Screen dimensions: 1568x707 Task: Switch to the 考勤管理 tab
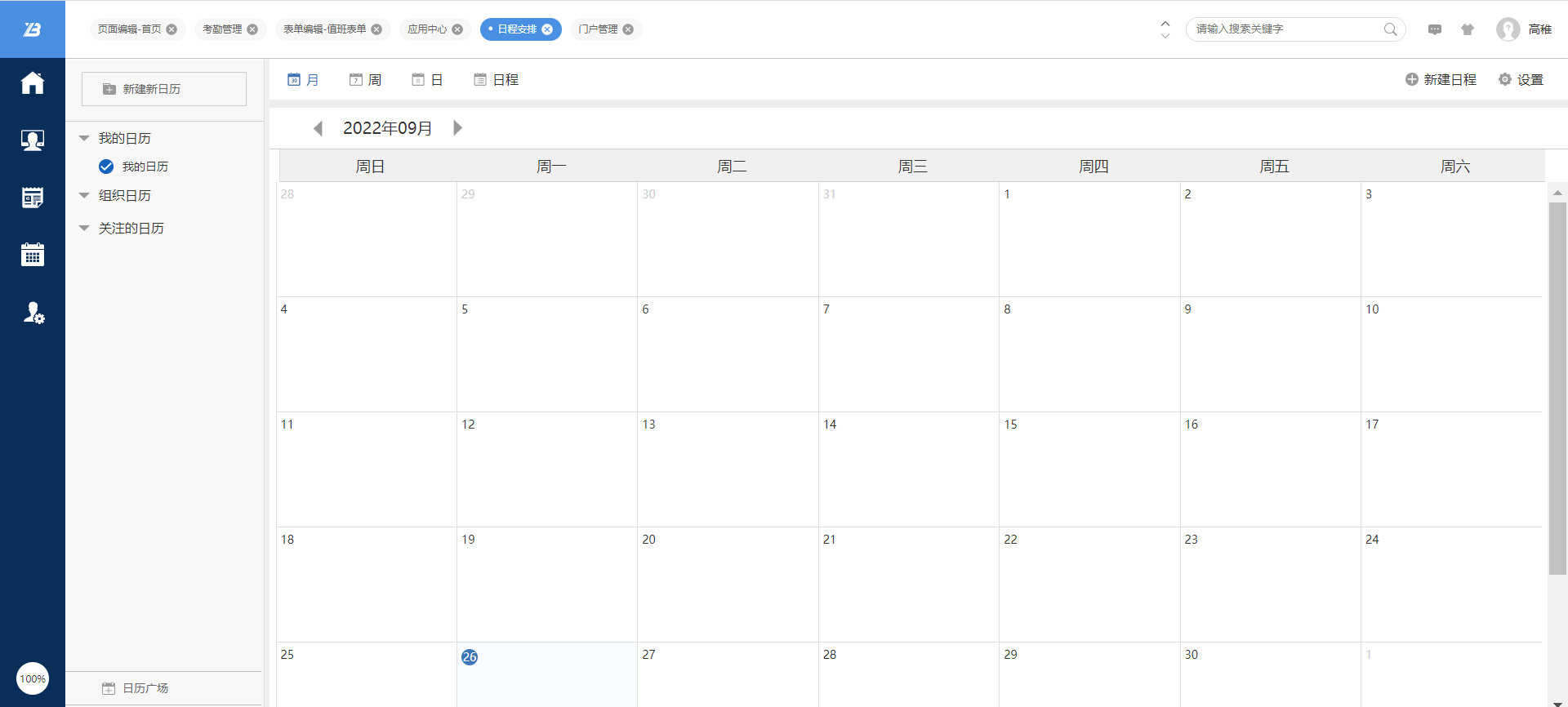pos(222,29)
